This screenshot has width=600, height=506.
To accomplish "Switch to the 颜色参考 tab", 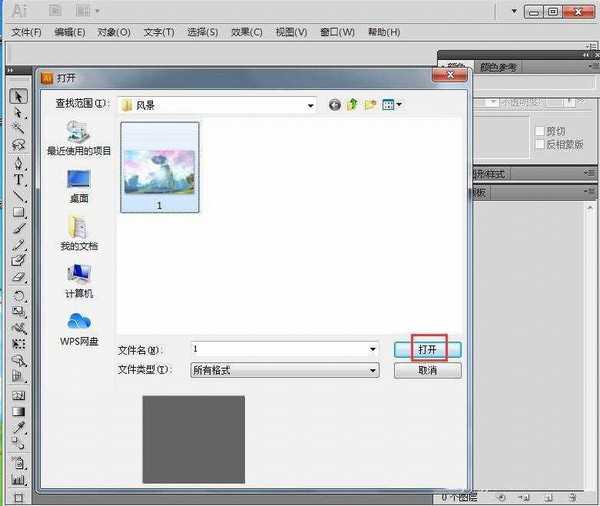I will click(498, 67).
